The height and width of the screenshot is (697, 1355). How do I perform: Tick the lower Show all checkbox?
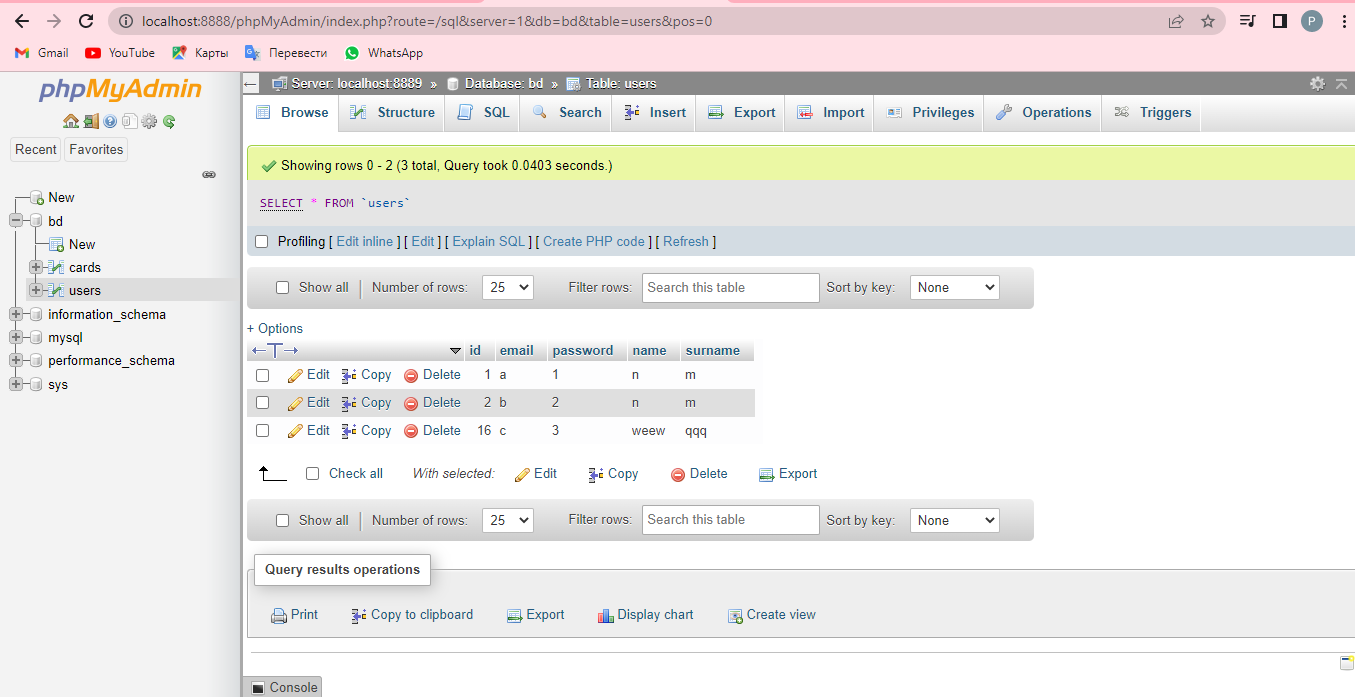(x=282, y=521)
